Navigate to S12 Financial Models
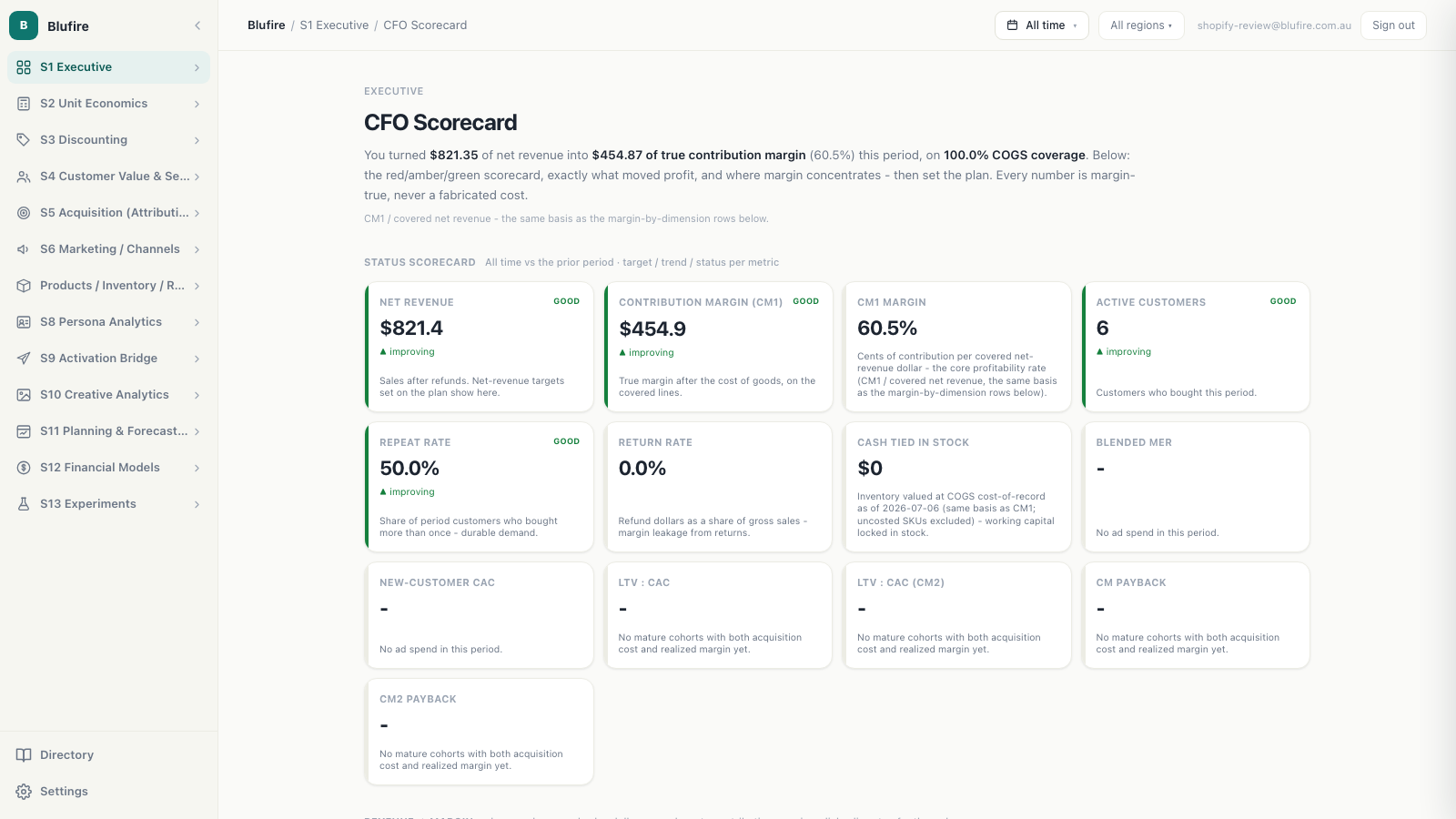The width and height of the screenshot is (1456, 819). [108, 468]
